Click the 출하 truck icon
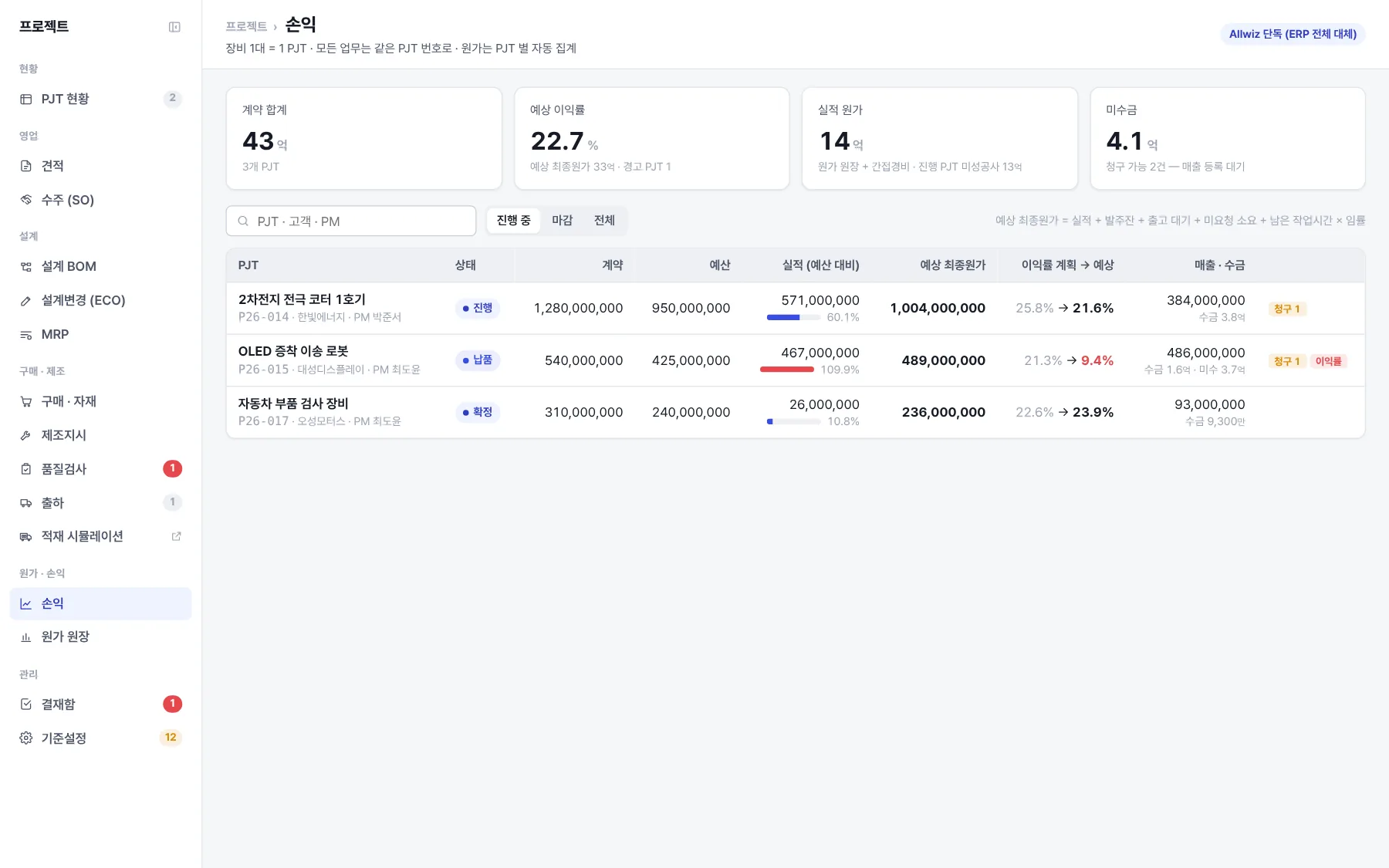 (x=26, y=503)
